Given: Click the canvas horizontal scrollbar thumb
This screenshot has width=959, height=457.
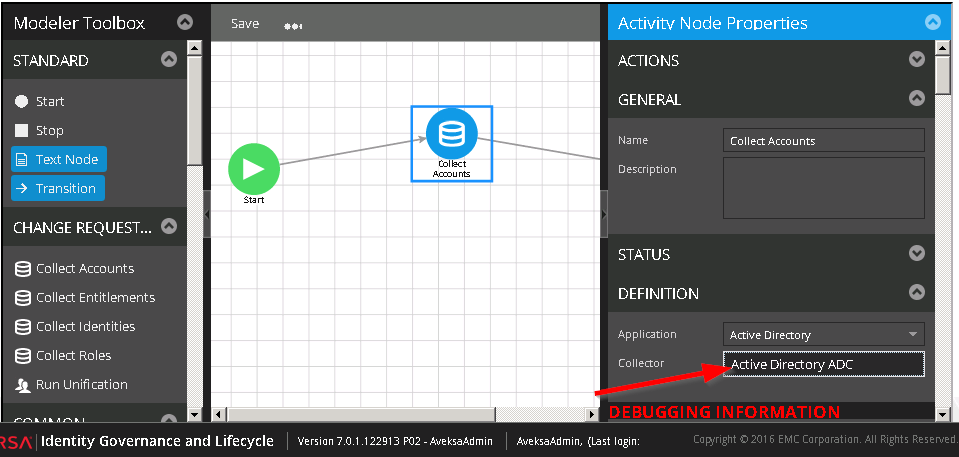Looking at the screenshot, I should [361, 415].
